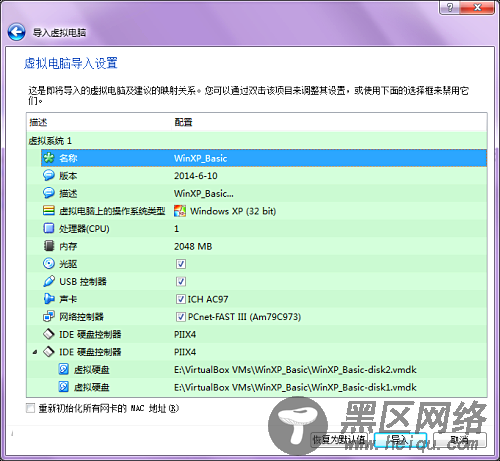Click the virtual disk icon for disk1.vmdk
This screenshot has width=500, height=461.
tap(63, 387)
